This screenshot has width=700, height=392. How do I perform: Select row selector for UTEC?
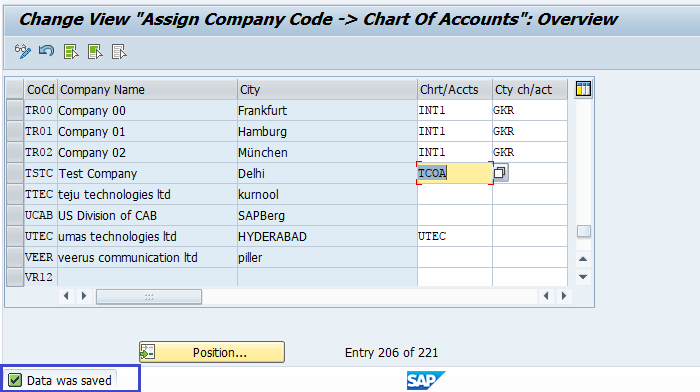click(15, 236)
